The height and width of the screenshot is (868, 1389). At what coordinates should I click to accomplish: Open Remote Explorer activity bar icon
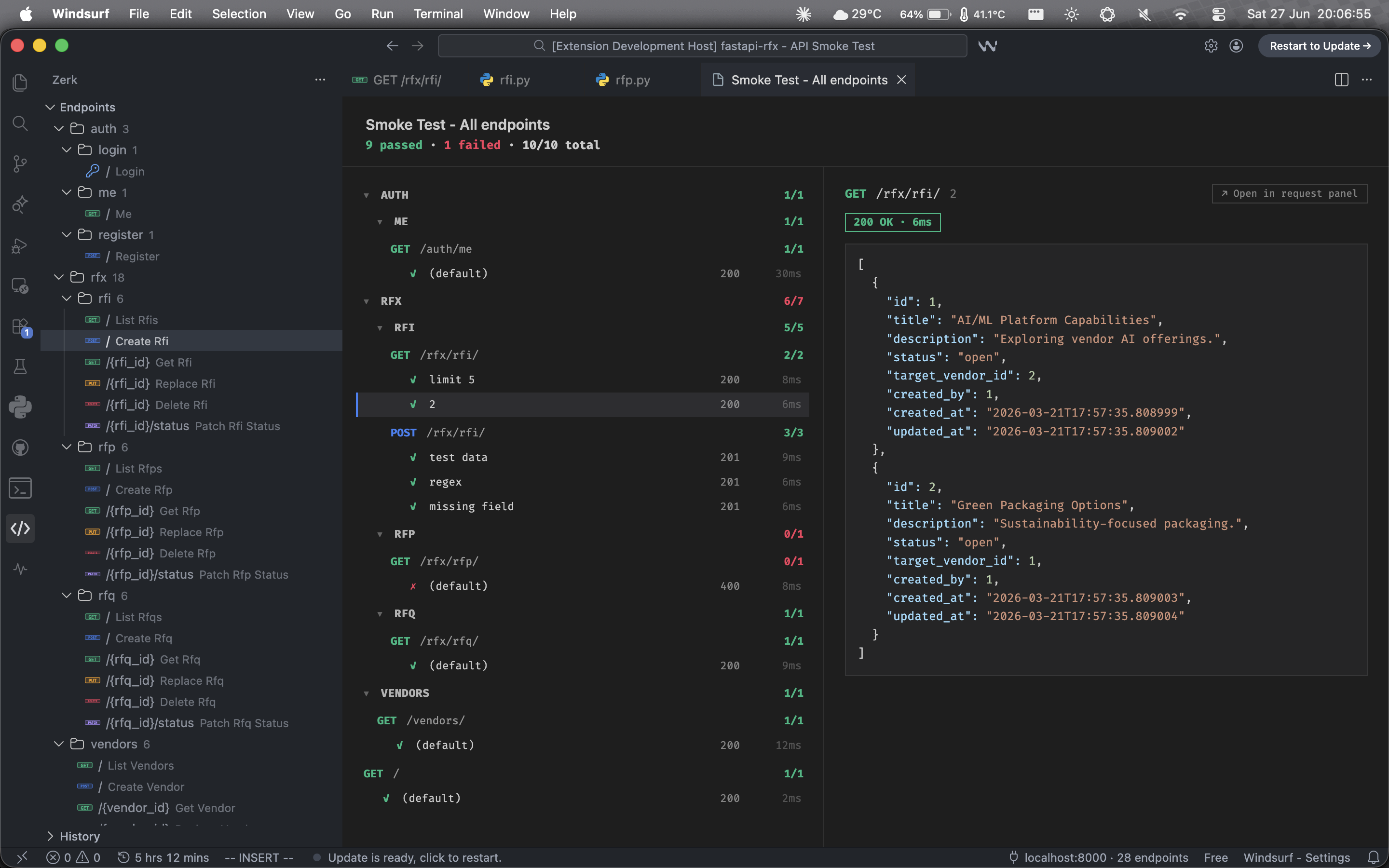tap(20, 286)
